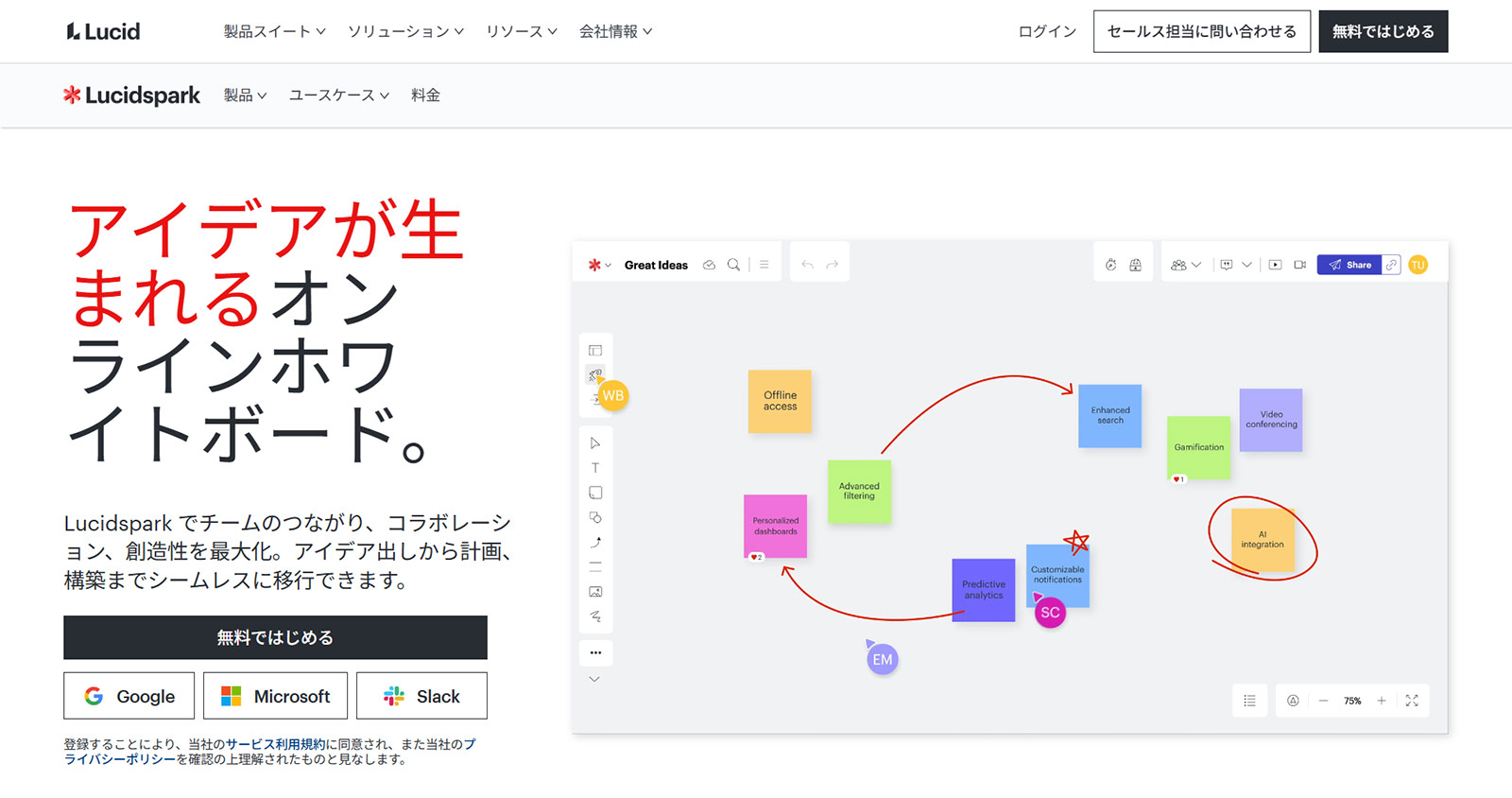This screenshot has width=1512, height=798.
Task: Click the video camera icon
Action: tap(1299, 265)
